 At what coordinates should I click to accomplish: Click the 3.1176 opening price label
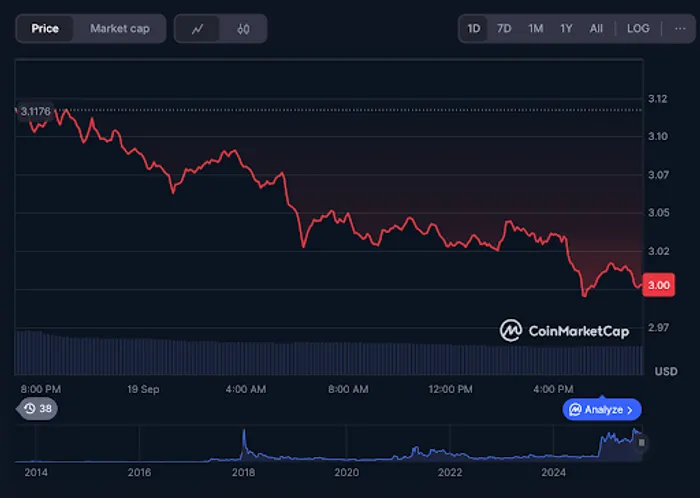point(35,111)
